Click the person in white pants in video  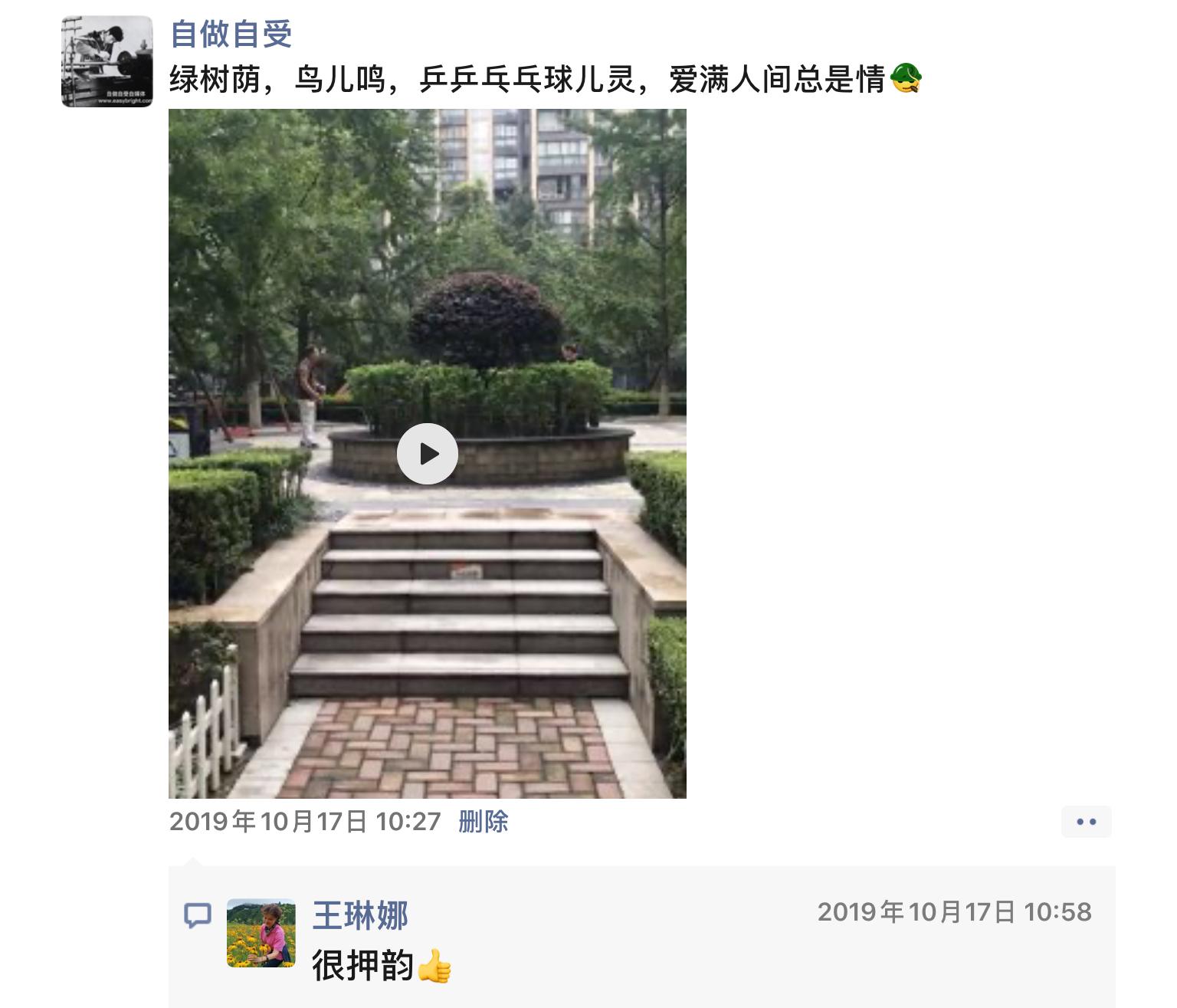[308, 396]
